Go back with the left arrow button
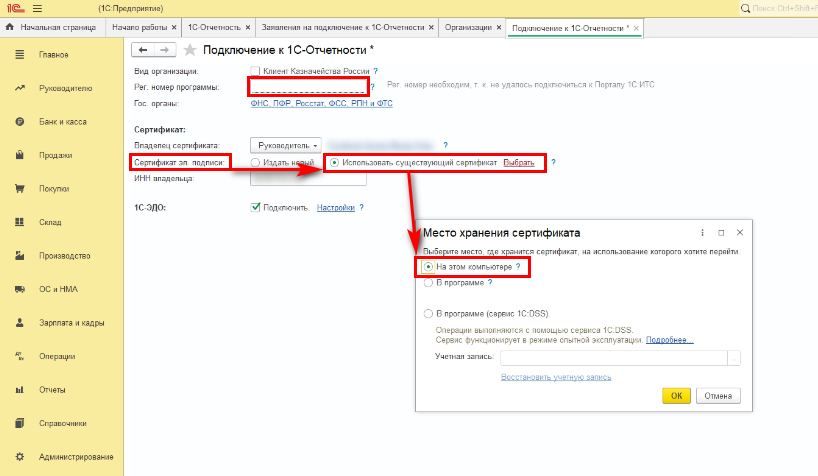 [x=142, y=50]
